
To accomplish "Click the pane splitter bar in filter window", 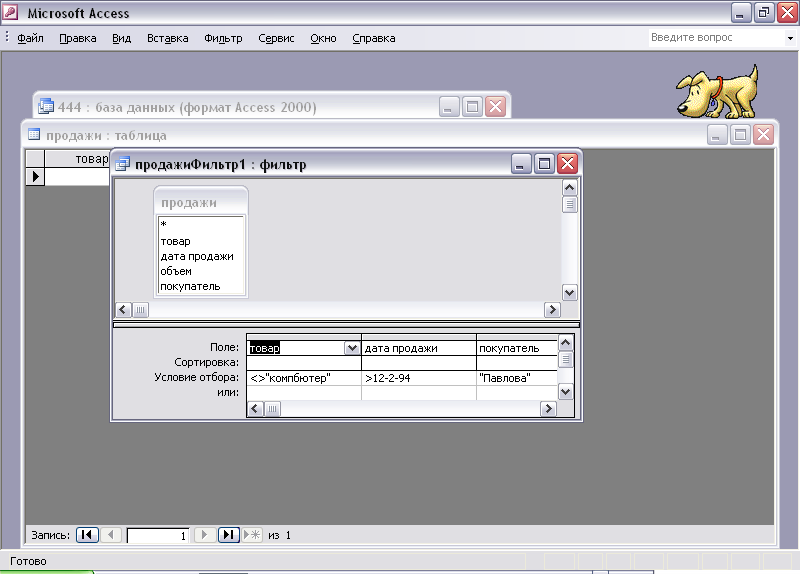I will [346, 325].
